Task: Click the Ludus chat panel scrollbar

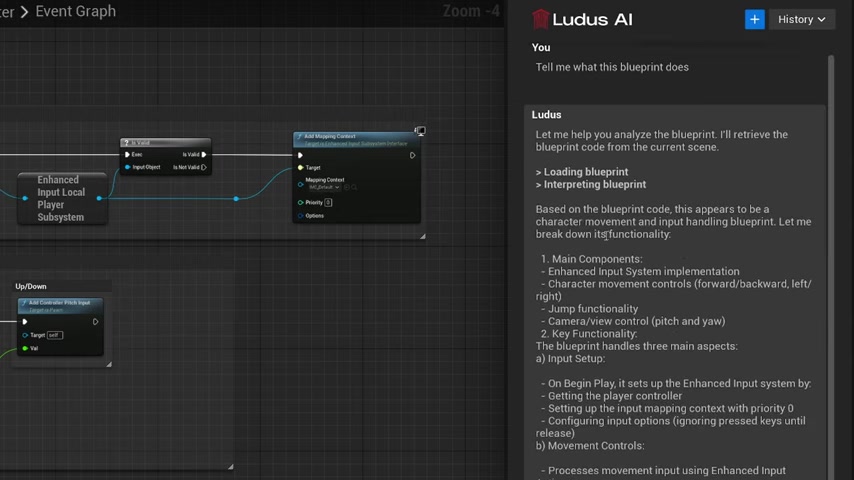Action: click(x=831, y=267)
